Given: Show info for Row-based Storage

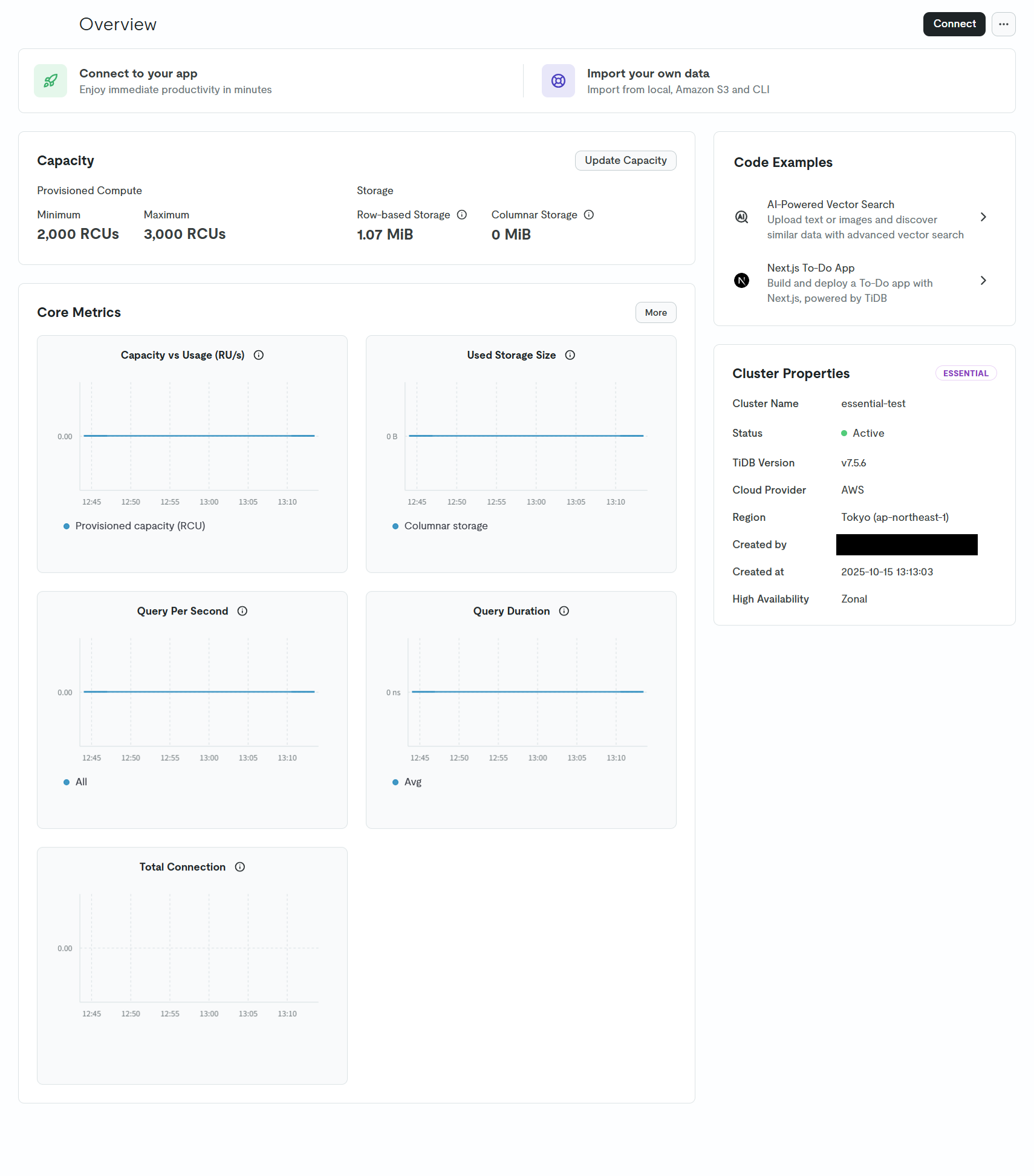Looking at the screenshot, I should [x=462, y=215].
